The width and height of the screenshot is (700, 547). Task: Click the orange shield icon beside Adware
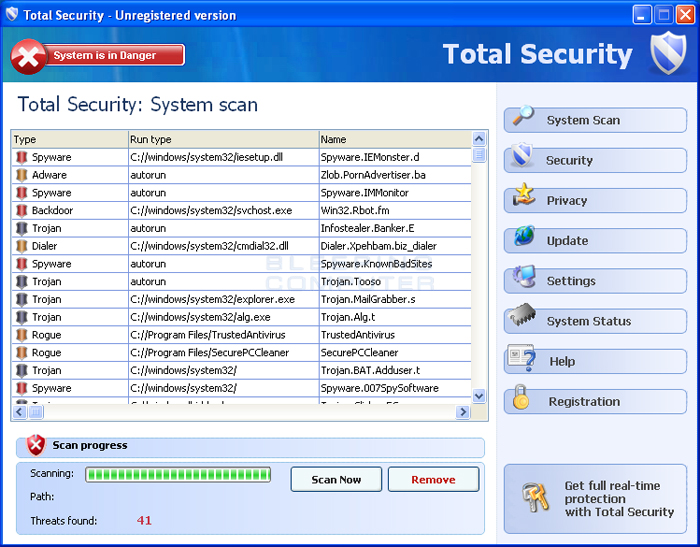click(21, 175)
